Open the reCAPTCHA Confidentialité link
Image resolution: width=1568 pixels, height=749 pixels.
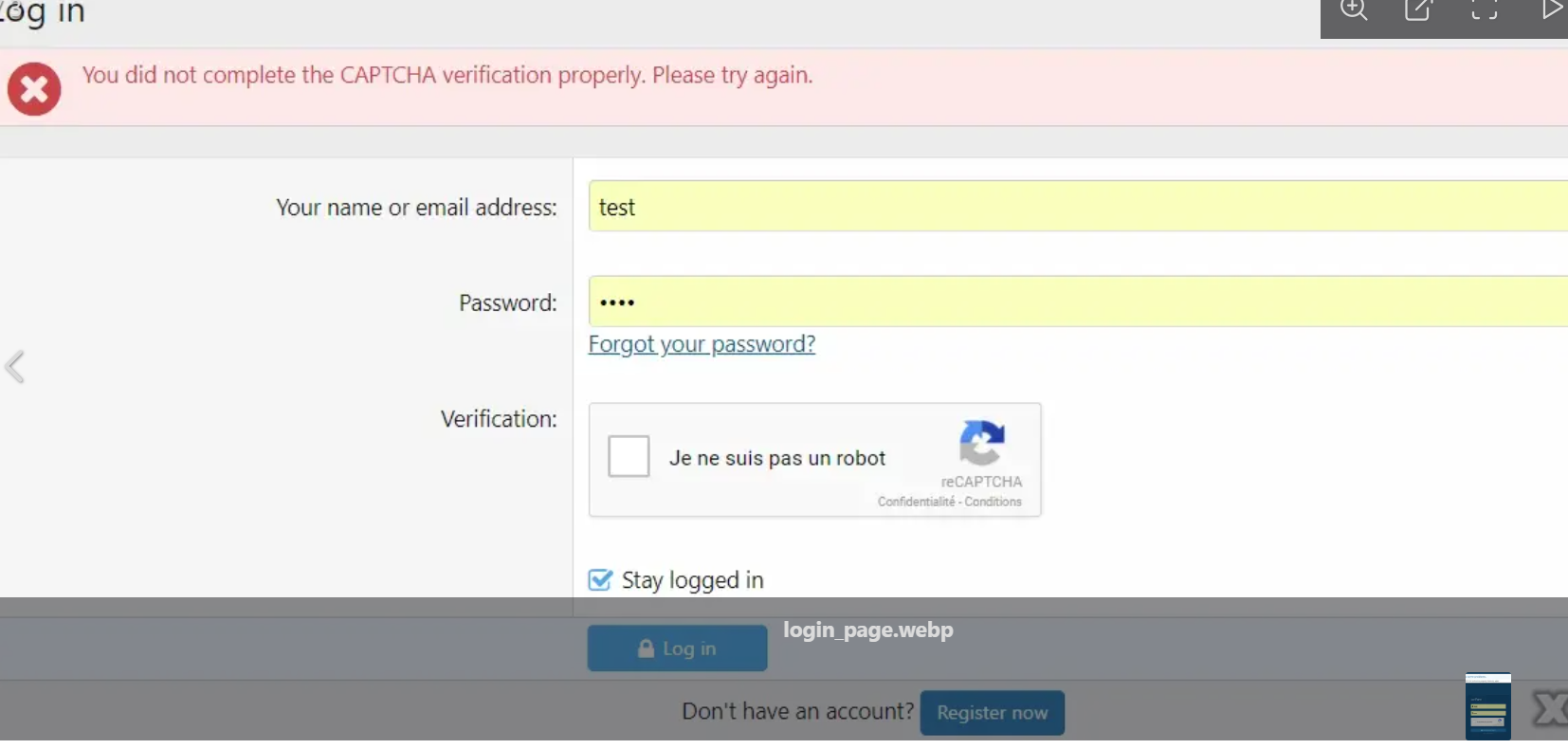(916, 502)
